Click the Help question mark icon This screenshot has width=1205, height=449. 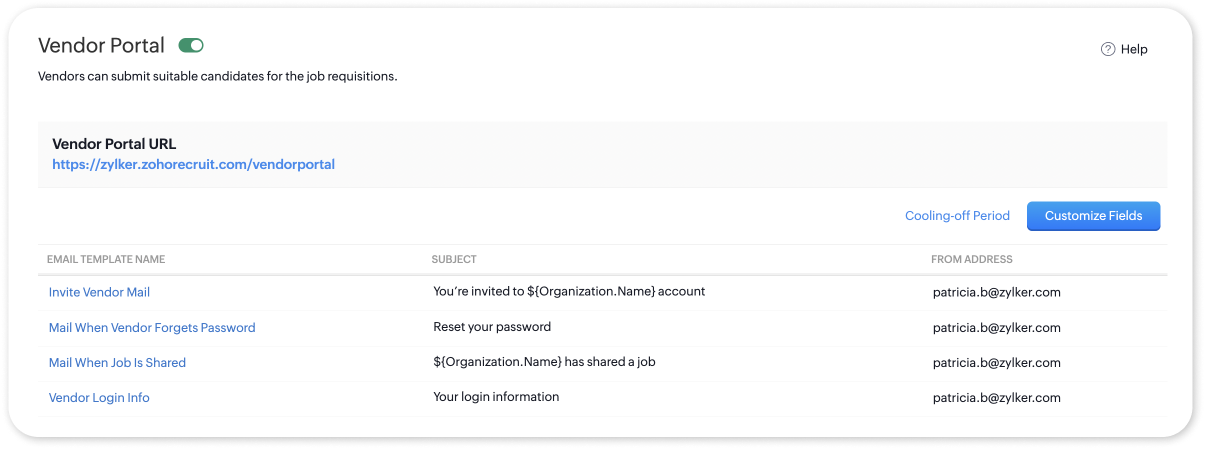(x=1108, y=49)
